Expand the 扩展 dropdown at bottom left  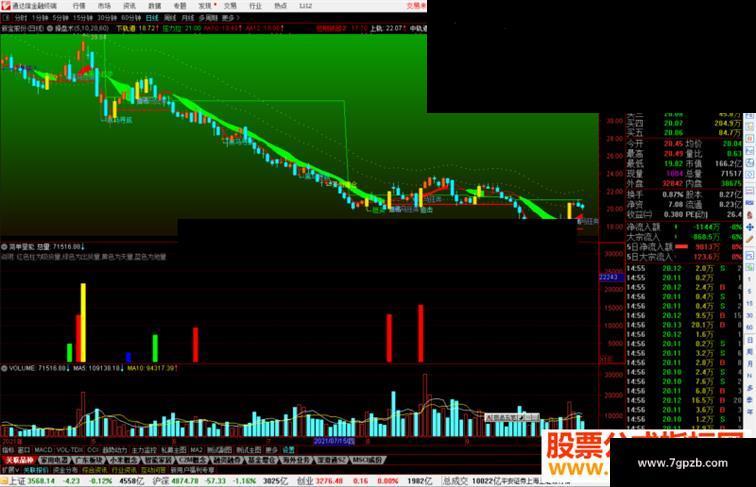pos(9,469)
